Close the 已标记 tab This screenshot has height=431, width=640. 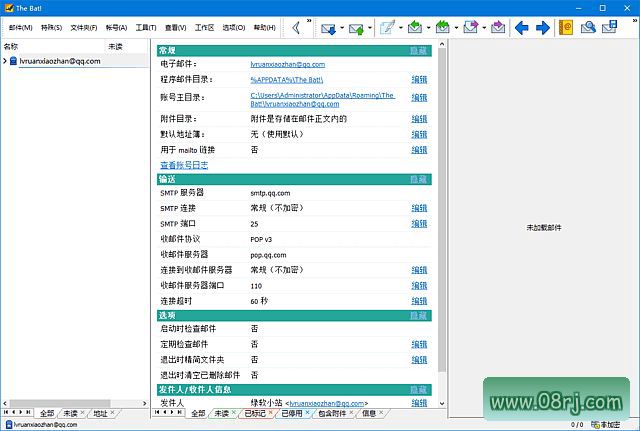pyautogui.click(x=270, y=413)
